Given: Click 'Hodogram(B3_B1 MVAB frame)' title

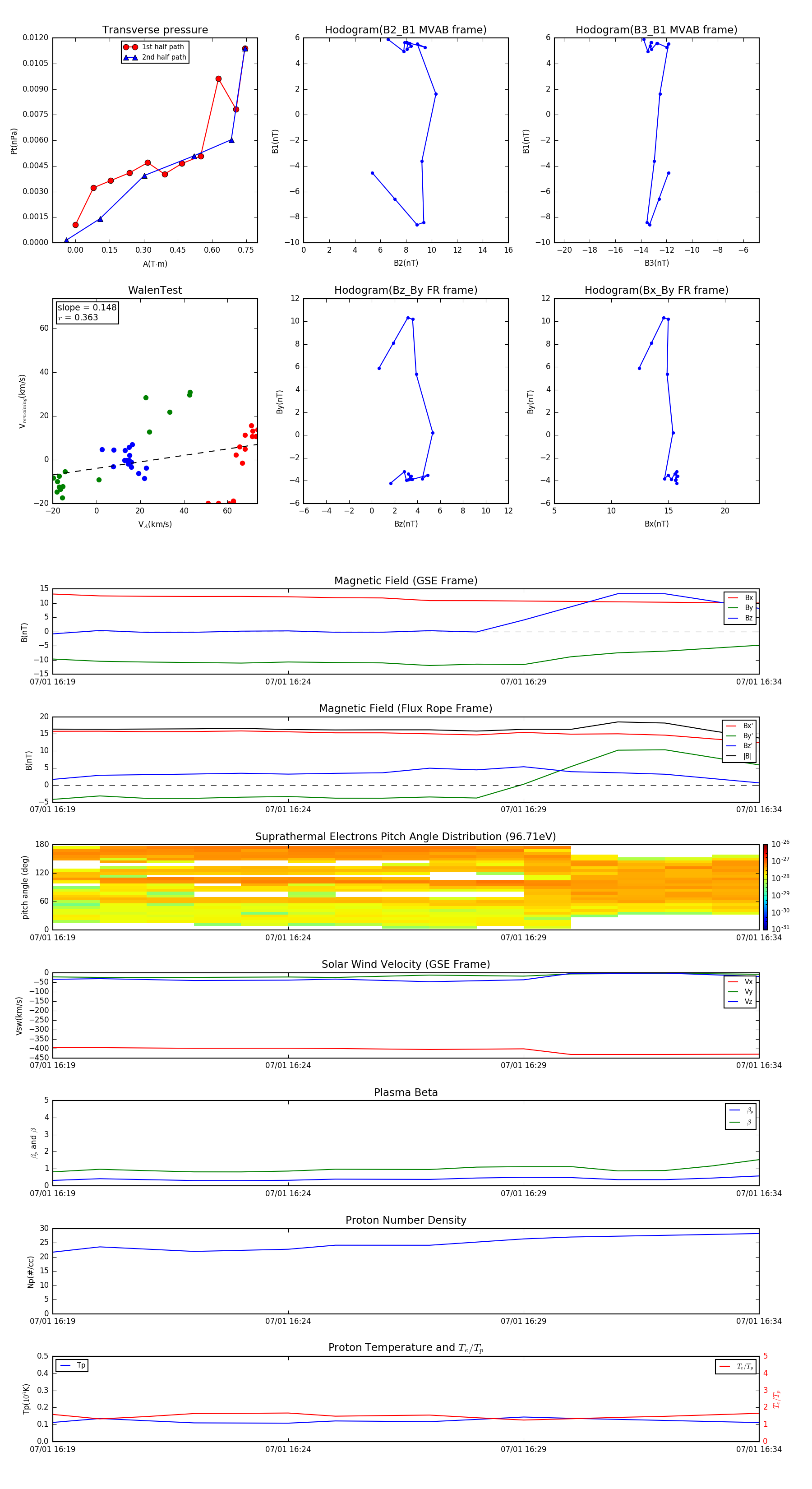Looking at the screenshot, I should [x=656, y=30].
